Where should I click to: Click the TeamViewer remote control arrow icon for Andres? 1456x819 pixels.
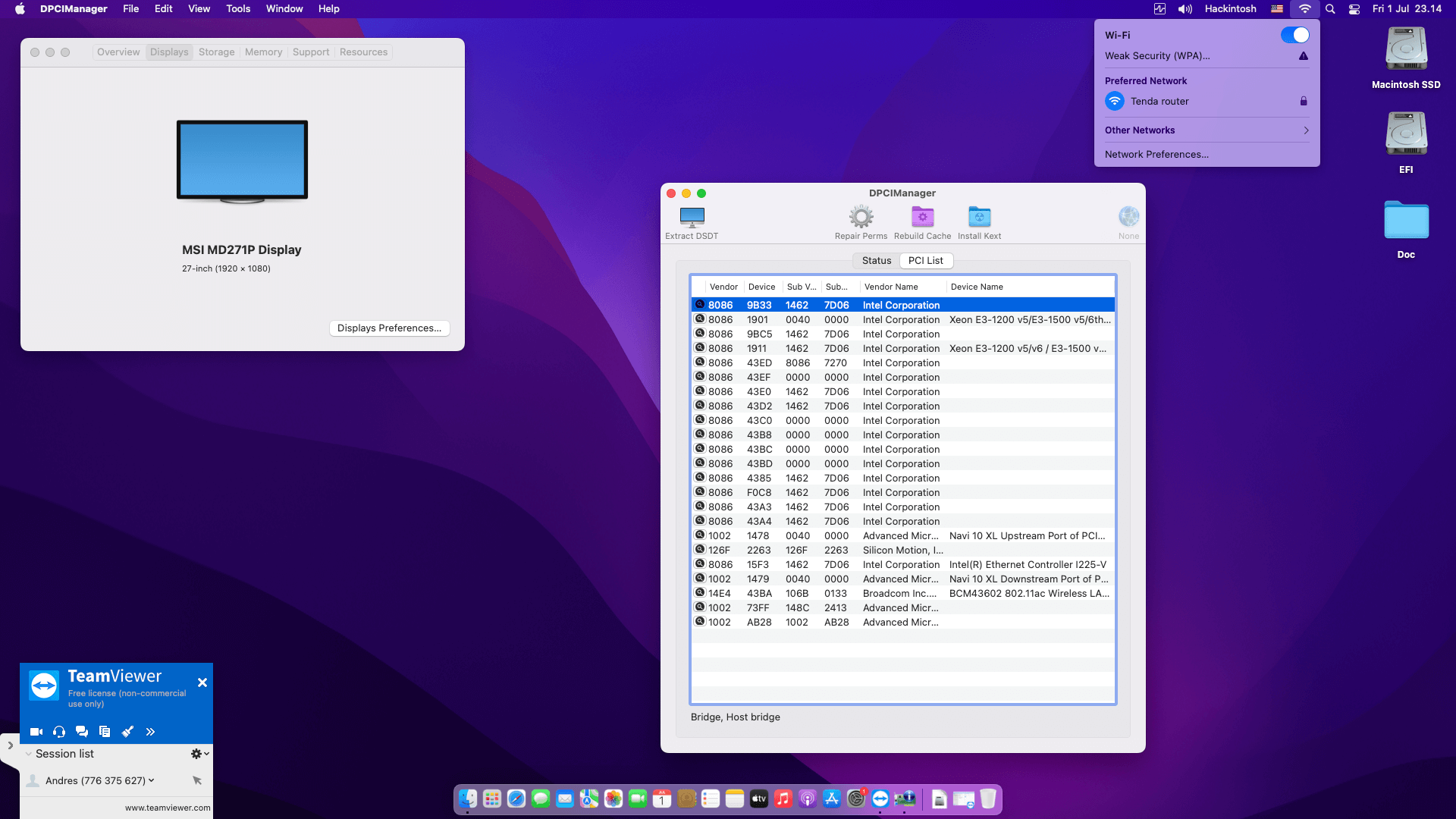197,780
